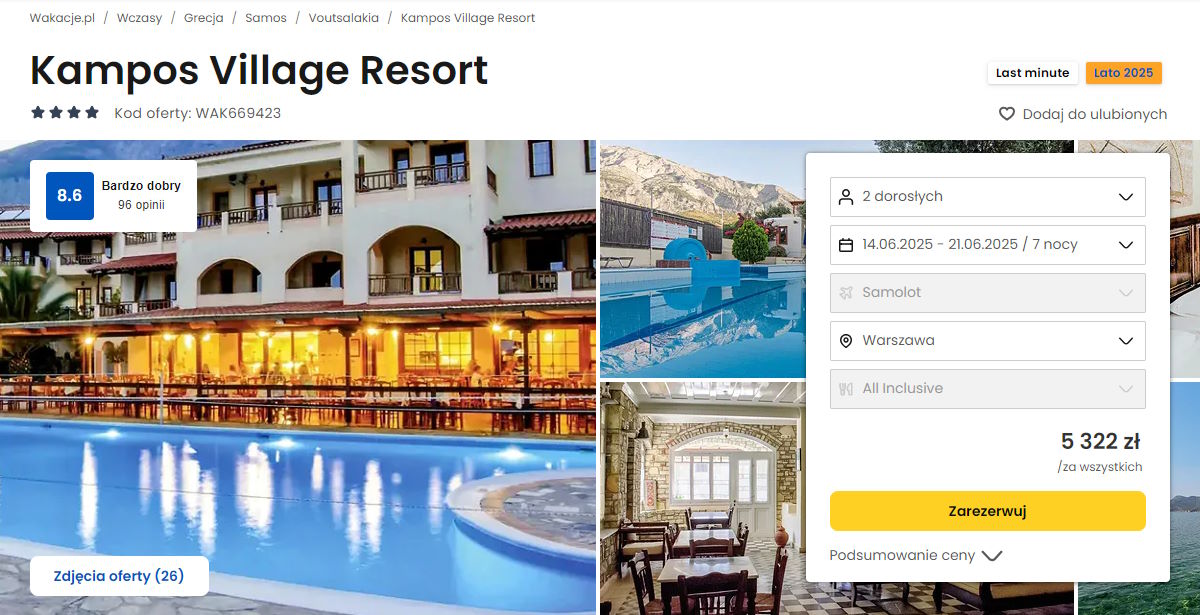Select the orange Lato 2025 tag
1200x615 pixels.
pos(1124,73)
